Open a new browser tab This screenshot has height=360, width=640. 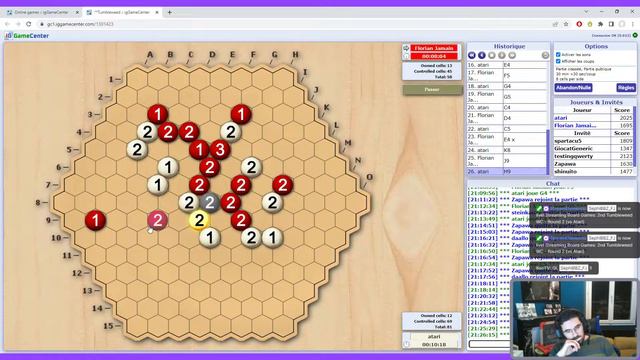[169, 13]
